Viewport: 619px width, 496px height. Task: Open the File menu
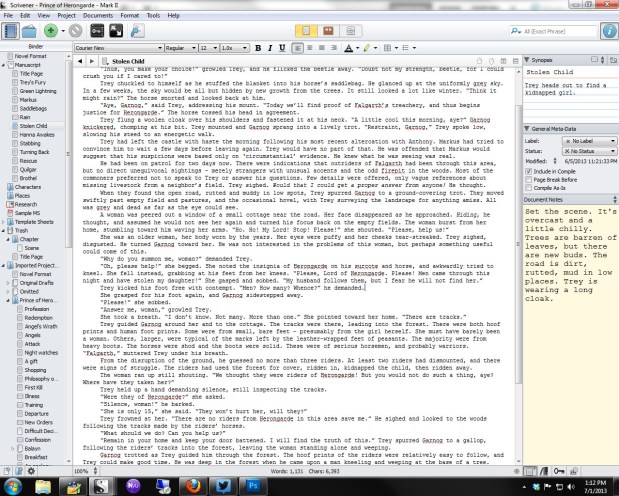click(8, 15)
